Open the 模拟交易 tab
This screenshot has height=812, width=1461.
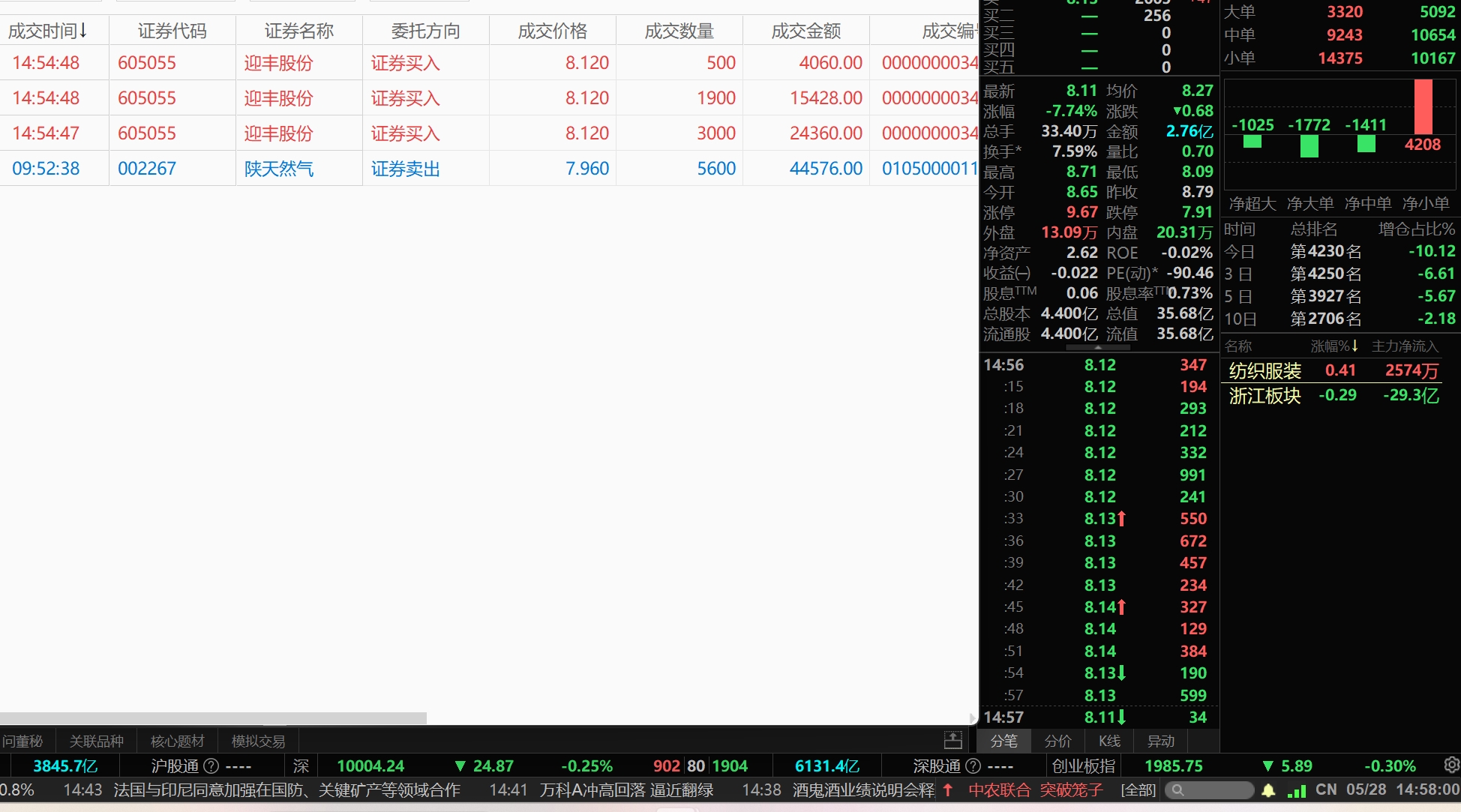coord(259,741)
